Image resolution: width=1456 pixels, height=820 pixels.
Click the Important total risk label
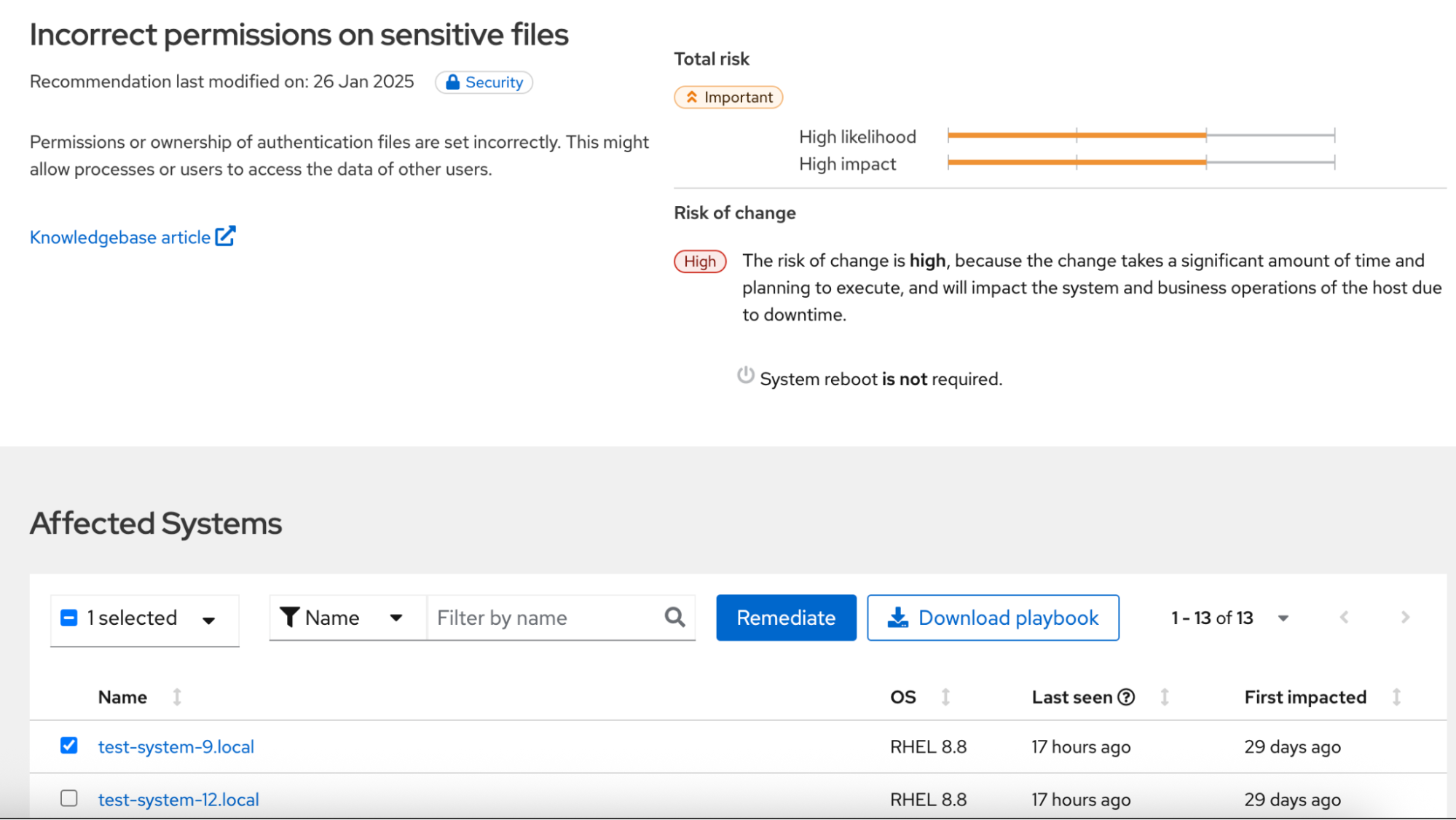728,98
